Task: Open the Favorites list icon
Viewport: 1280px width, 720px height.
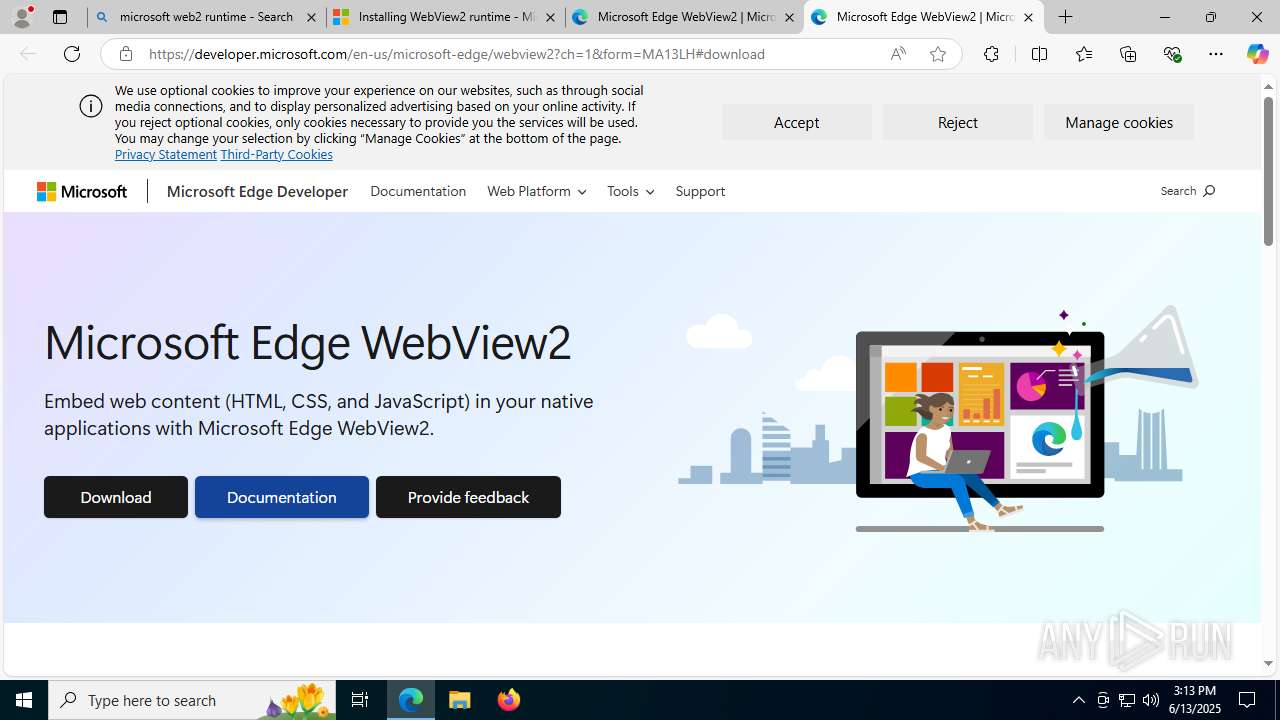Action: (1084, 54)
